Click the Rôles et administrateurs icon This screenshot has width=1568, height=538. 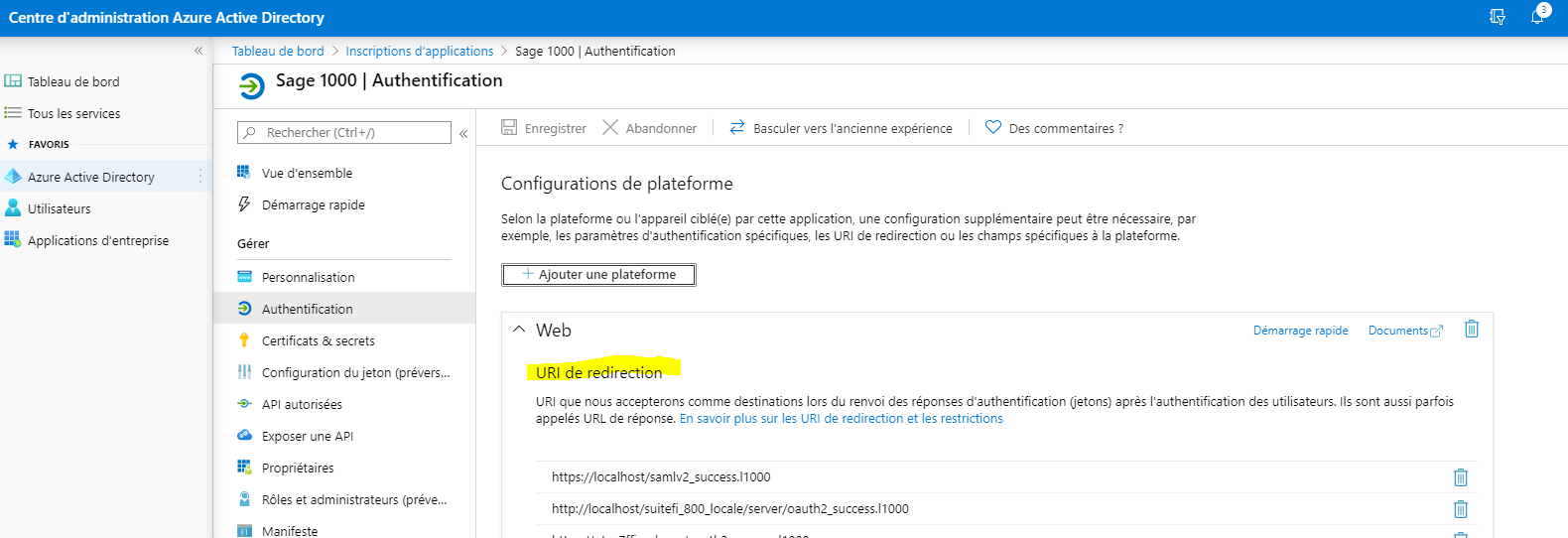click(x=244, y=499)
